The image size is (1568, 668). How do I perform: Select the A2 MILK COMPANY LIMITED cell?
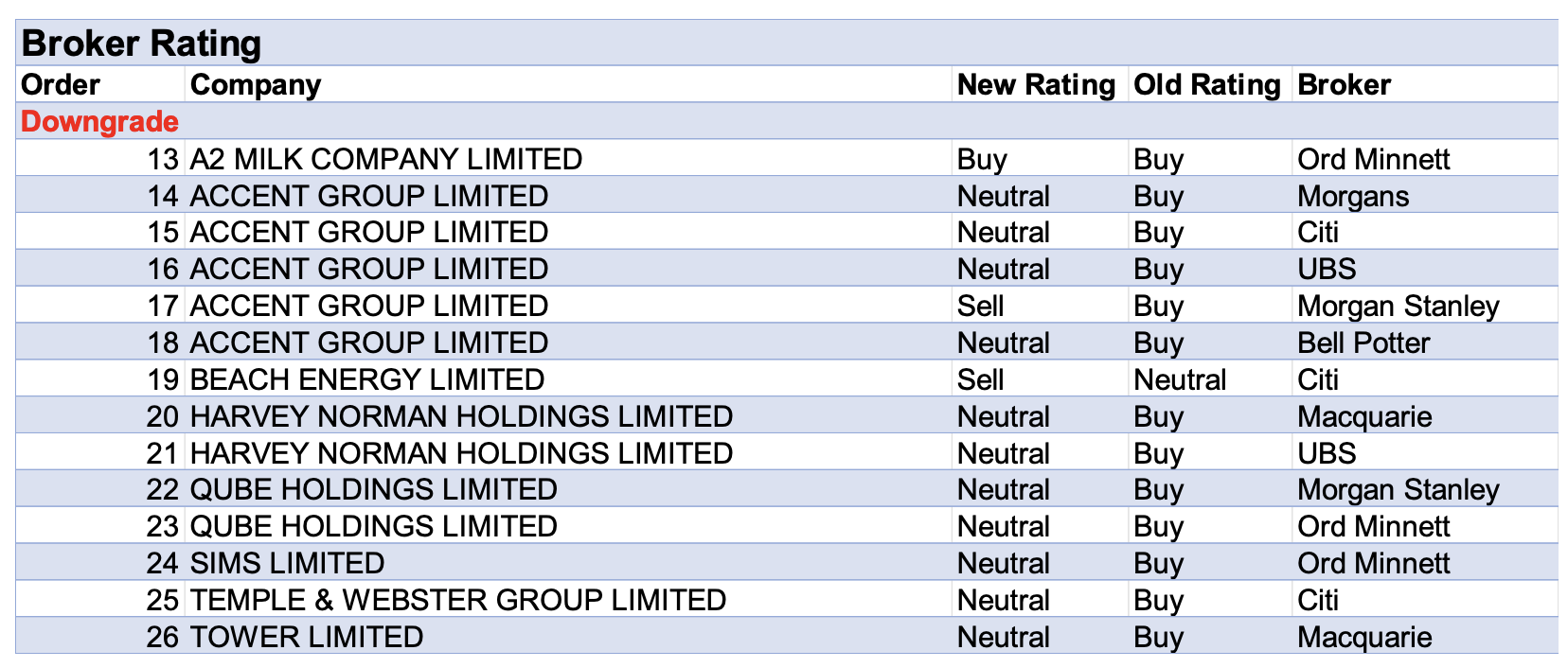[386, 159]
